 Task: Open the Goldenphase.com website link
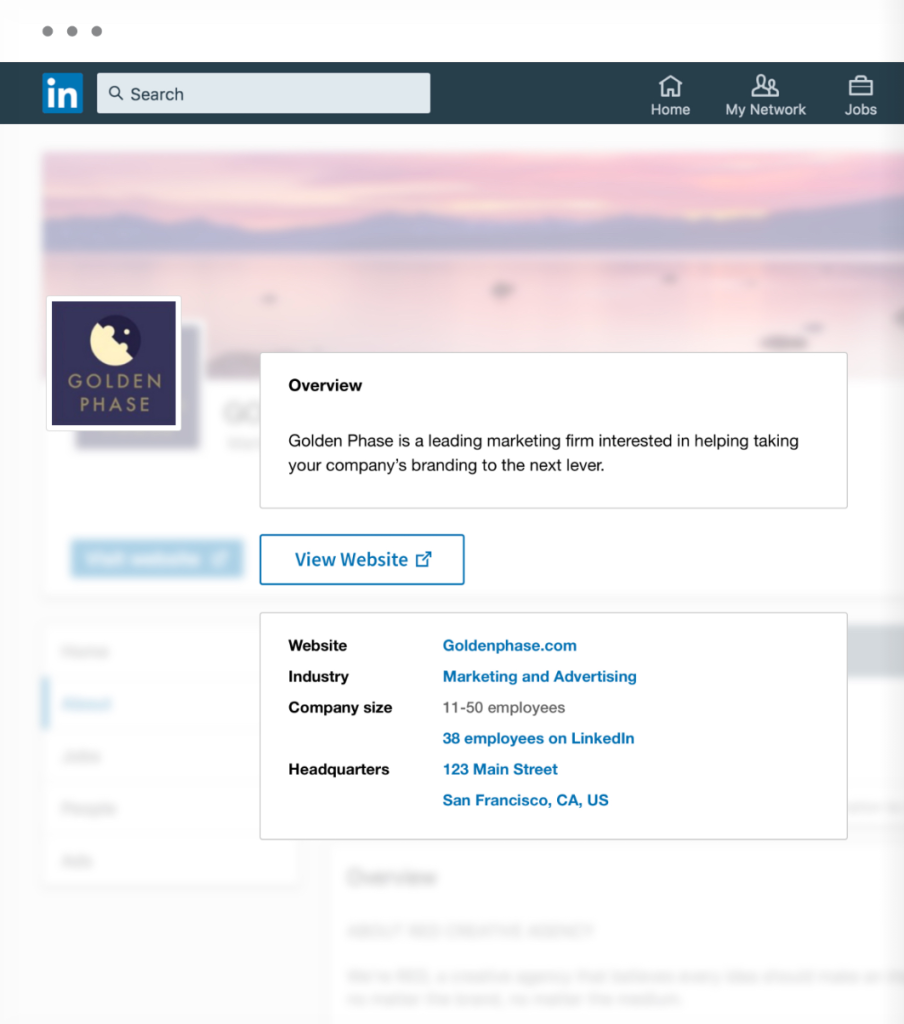coord(509,646)
